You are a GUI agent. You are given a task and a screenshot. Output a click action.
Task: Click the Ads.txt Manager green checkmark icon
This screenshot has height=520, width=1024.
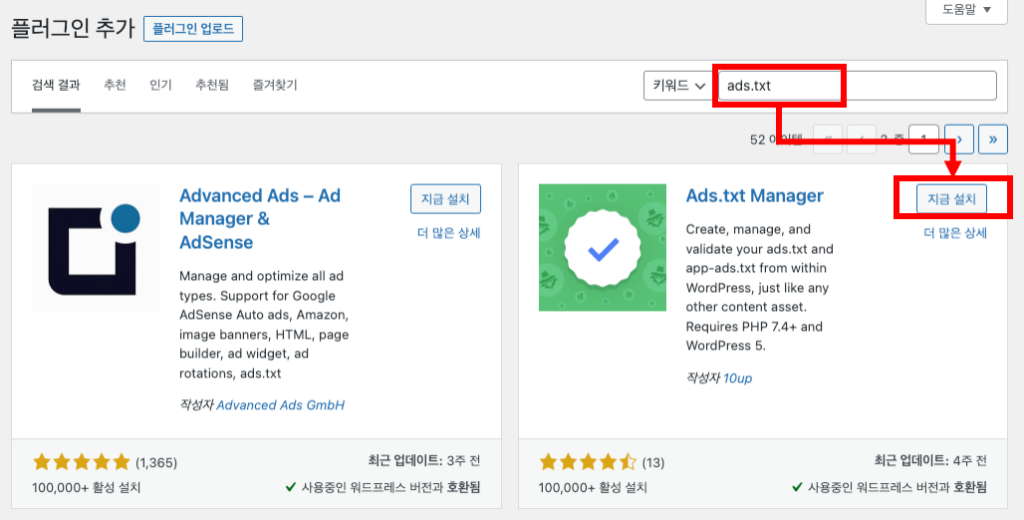(x=603, y=248)
